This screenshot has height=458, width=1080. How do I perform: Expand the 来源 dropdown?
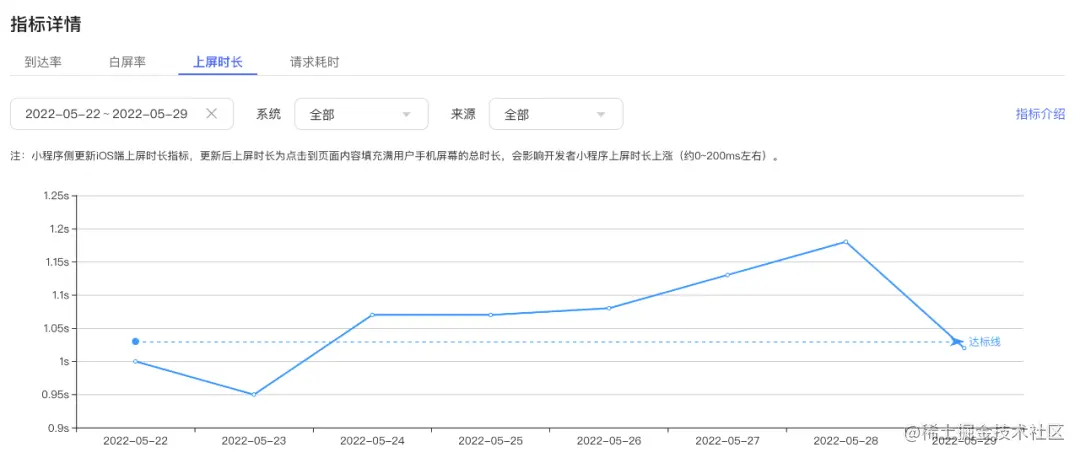point(556,114)
